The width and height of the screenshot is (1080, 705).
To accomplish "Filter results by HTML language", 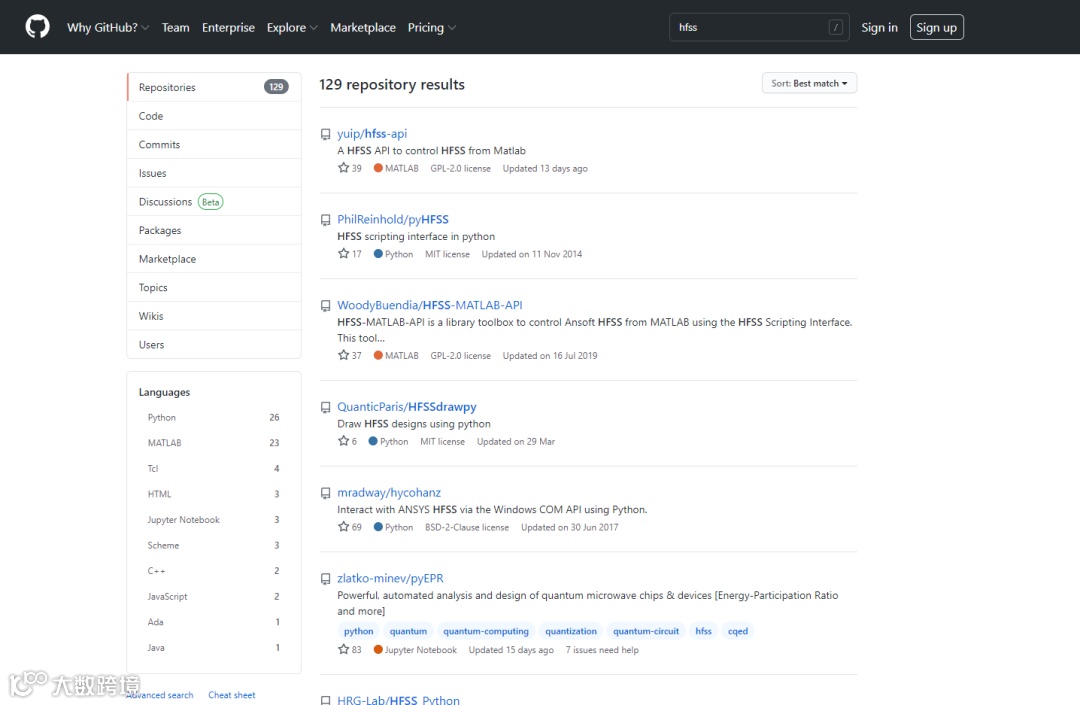I will tap(214, 494).
